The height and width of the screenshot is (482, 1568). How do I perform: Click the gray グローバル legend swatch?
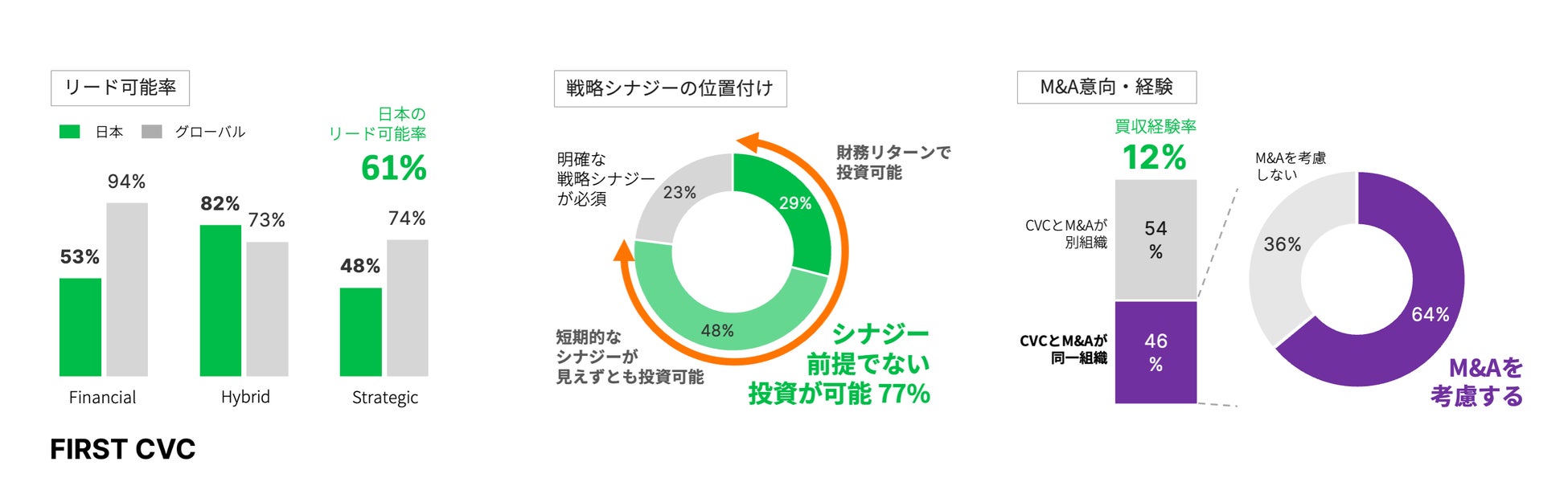(152, 132)
